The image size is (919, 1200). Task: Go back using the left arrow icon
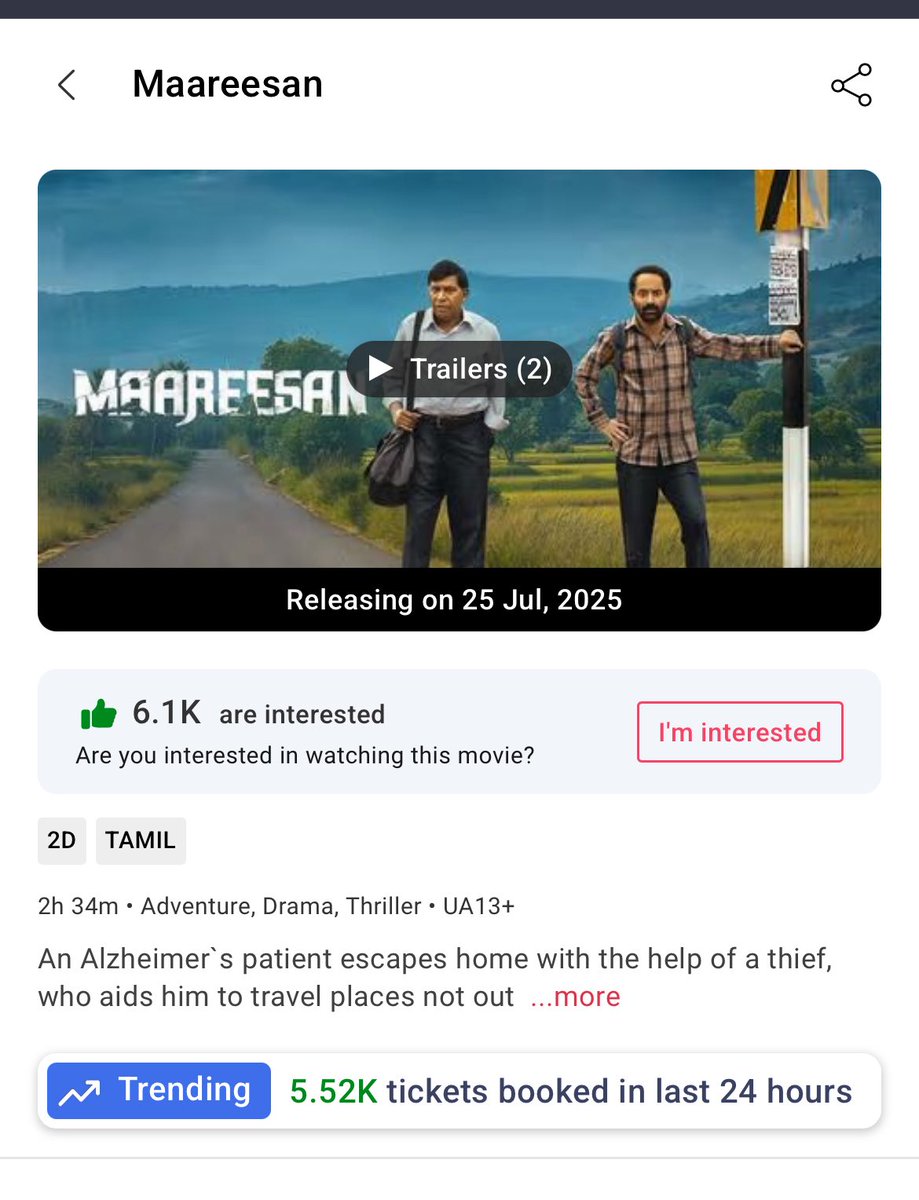[x=67, y=85]
